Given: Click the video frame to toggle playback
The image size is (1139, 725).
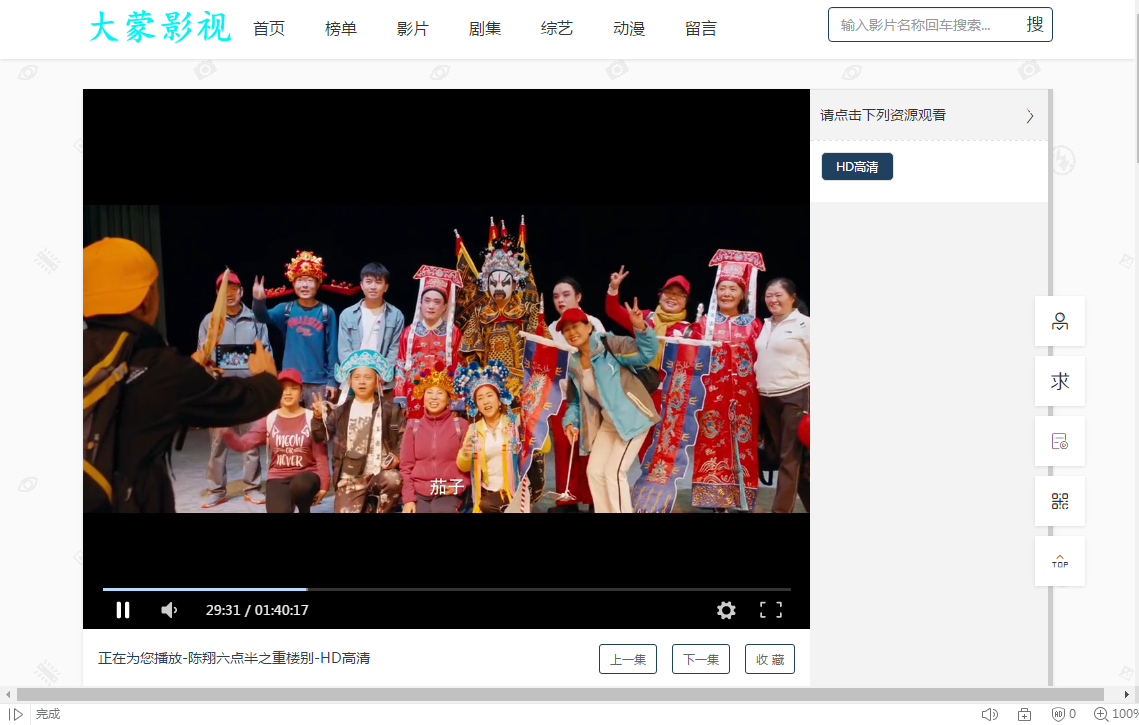Looking at the screenshot, I should click(446, 359).
